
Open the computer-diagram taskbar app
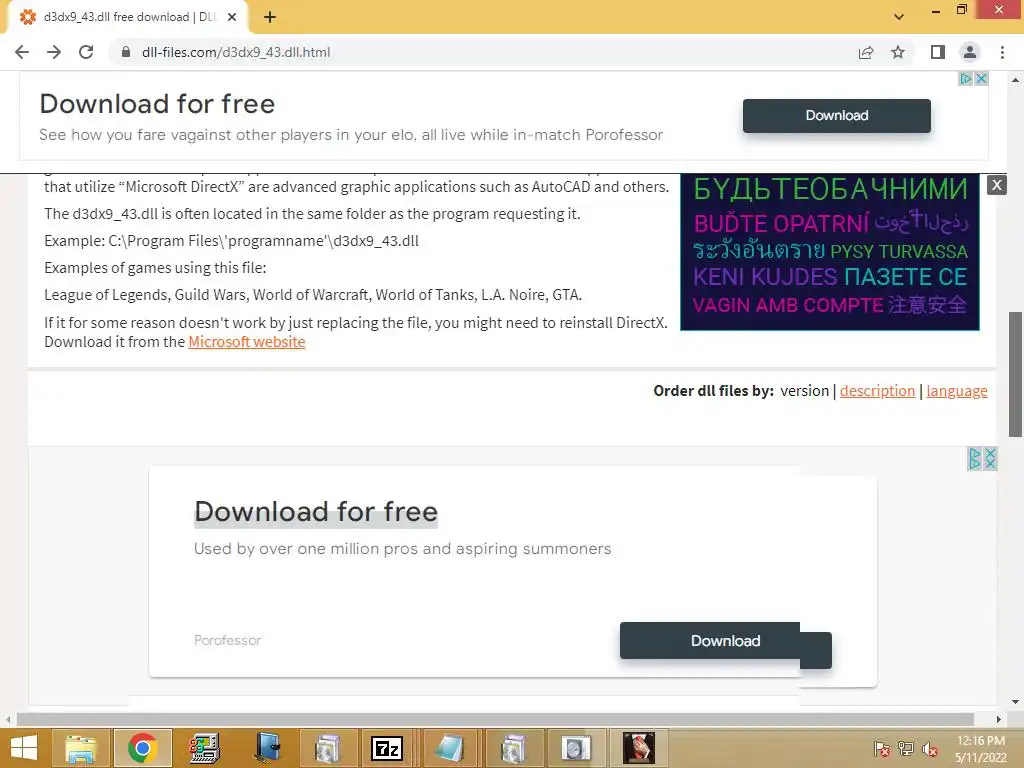(204, 748)
